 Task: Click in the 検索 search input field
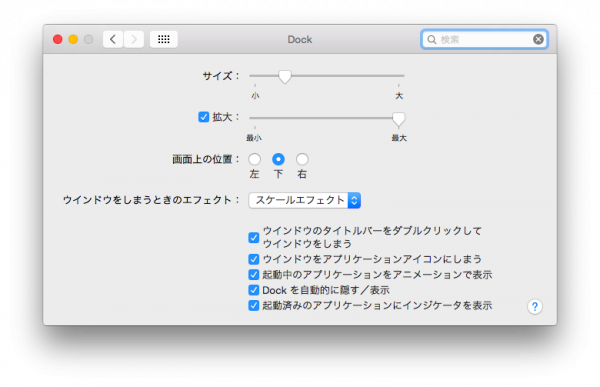[484, 39]
